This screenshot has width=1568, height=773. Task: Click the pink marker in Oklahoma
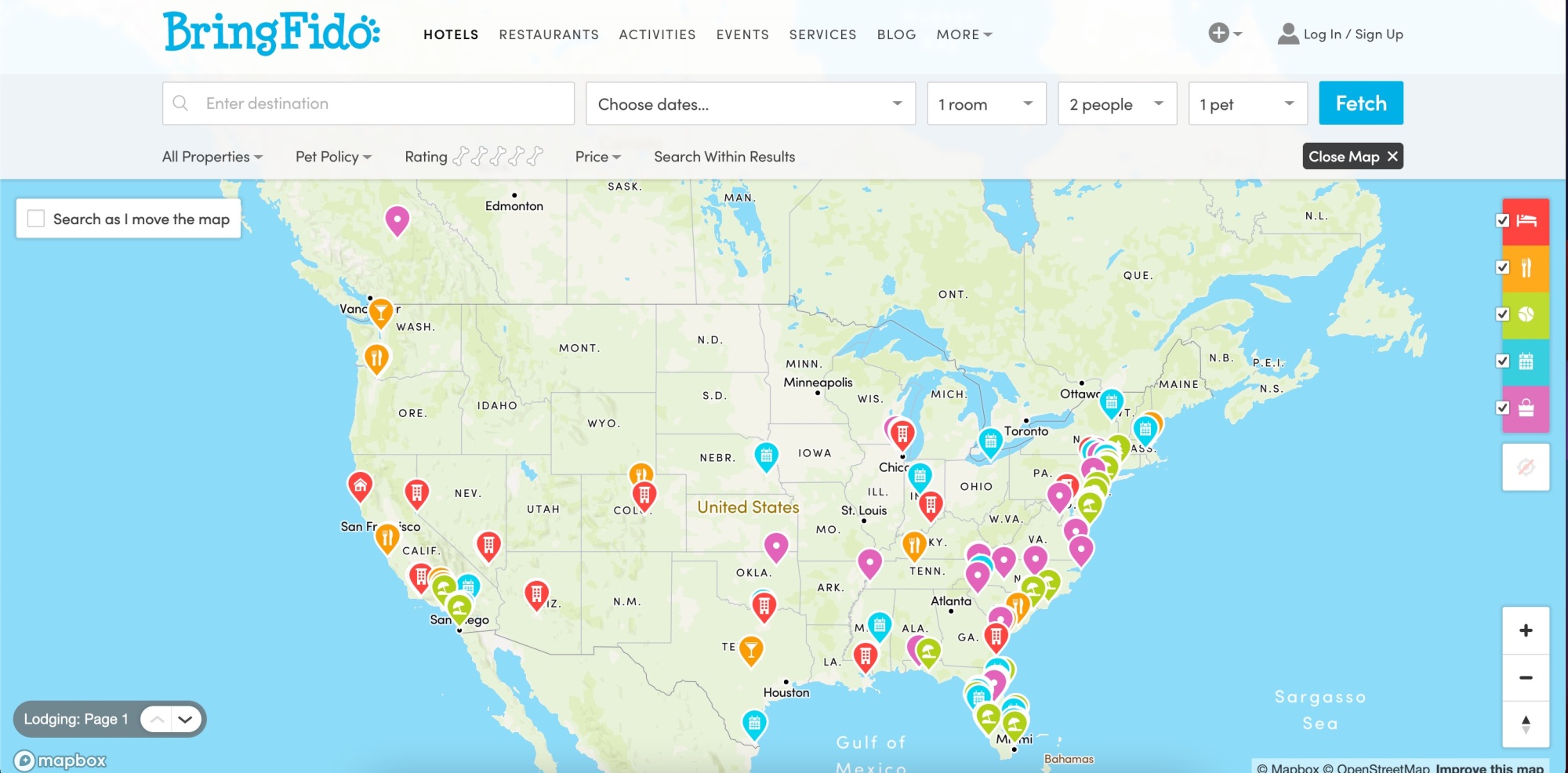coord(776,546)
